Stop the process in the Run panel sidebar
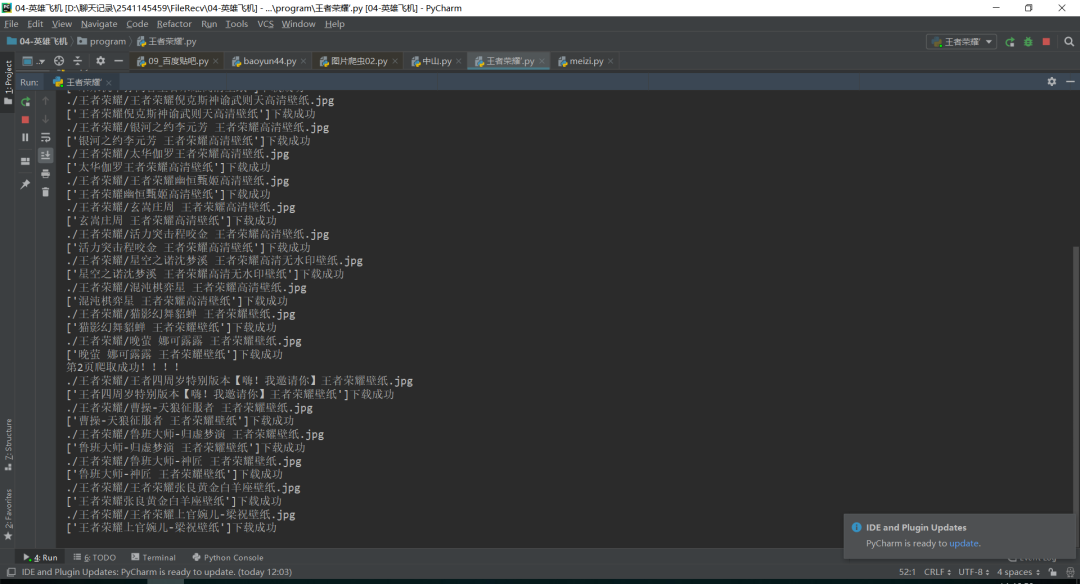 (25, 119)
